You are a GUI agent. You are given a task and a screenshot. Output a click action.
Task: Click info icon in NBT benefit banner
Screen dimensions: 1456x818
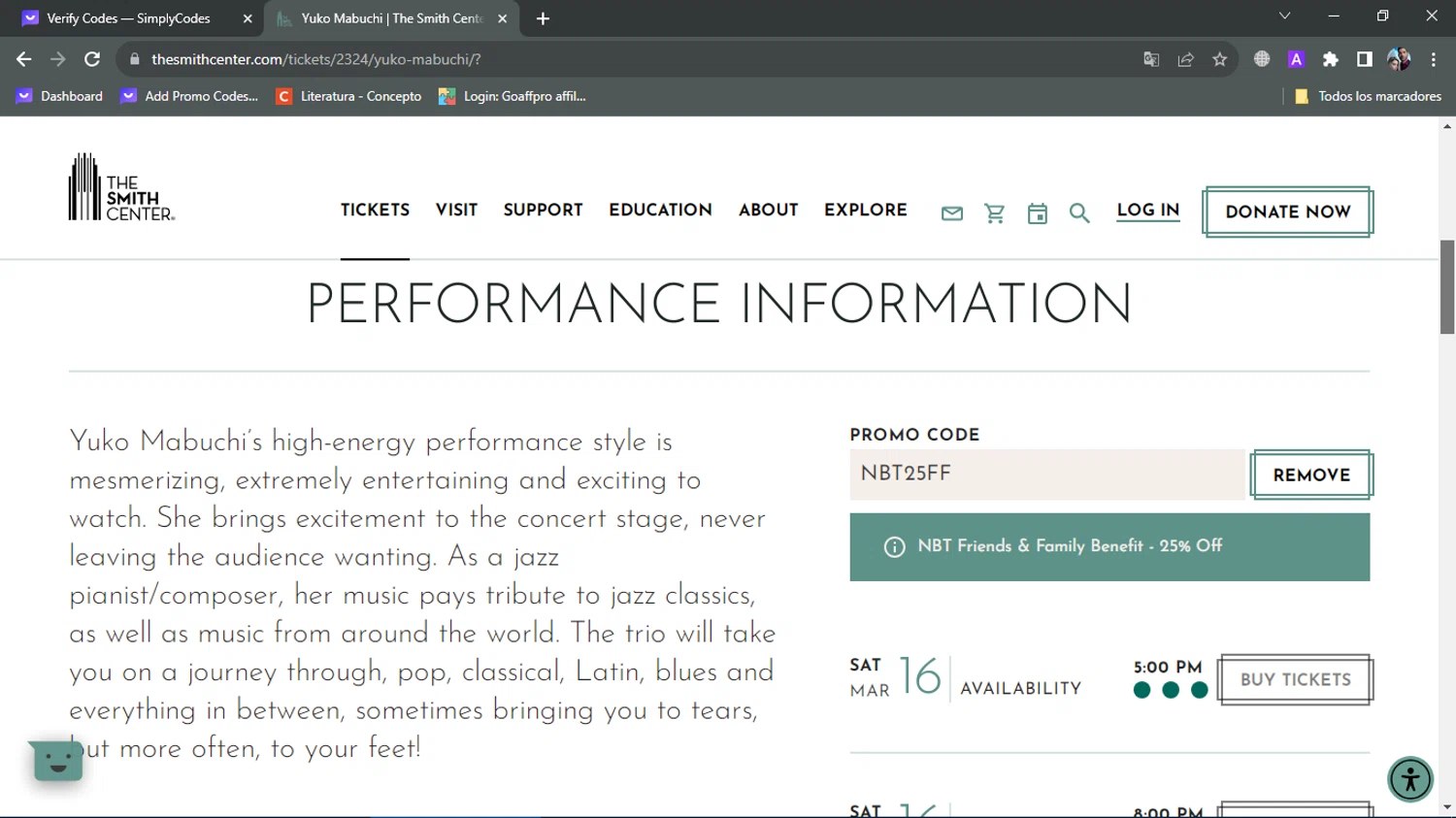click(x=894, y=547)
